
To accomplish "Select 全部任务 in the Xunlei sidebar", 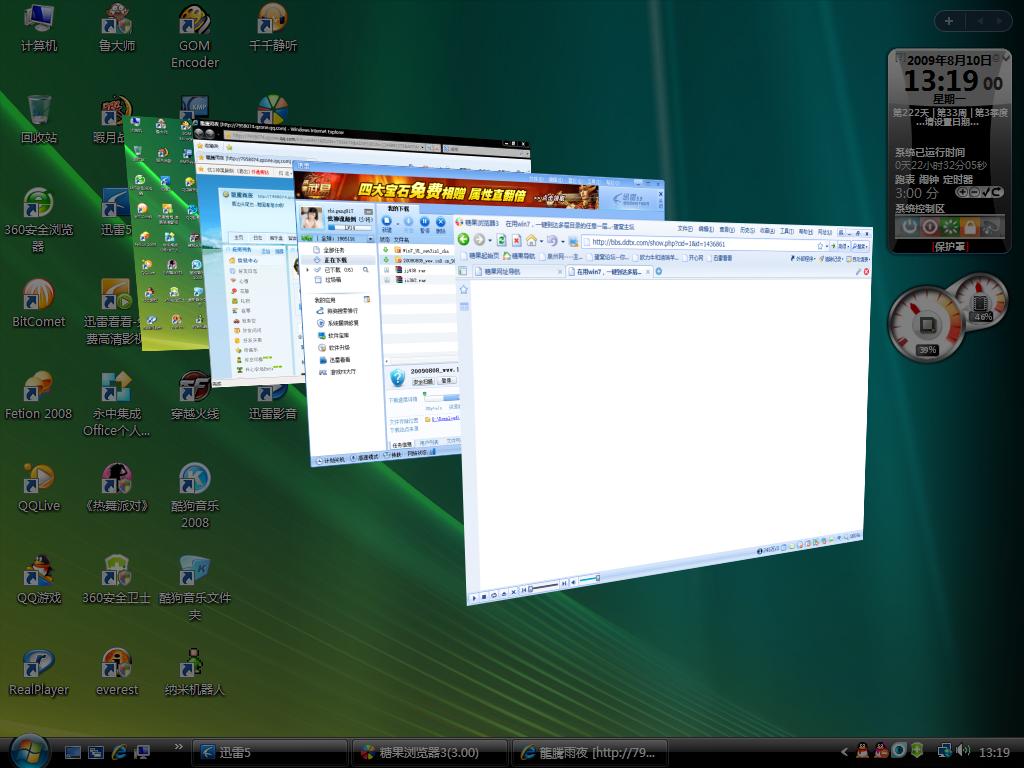I will click(334, 250).
